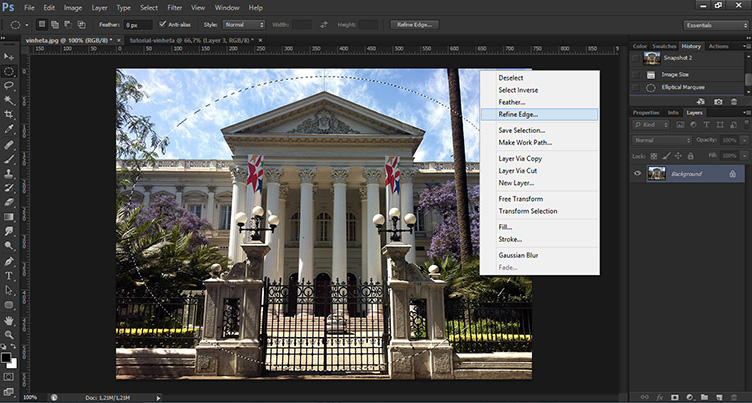
Task: Select the Lasso tool
Action: pyautogui.click(x=9, y=86)
